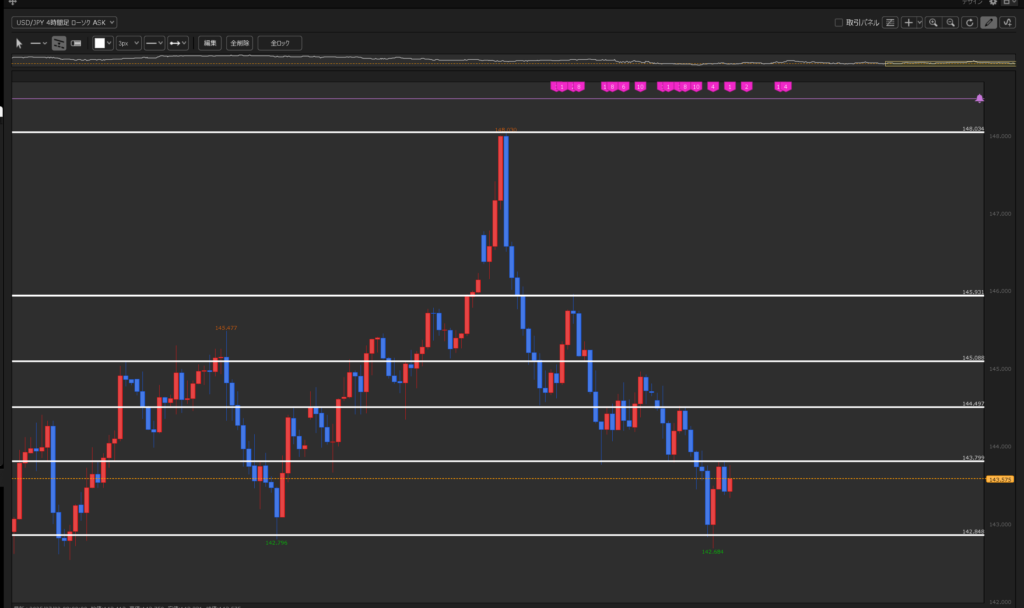
Task: Click the label tool beside horizontal lines tool
Action: (76, 43)
